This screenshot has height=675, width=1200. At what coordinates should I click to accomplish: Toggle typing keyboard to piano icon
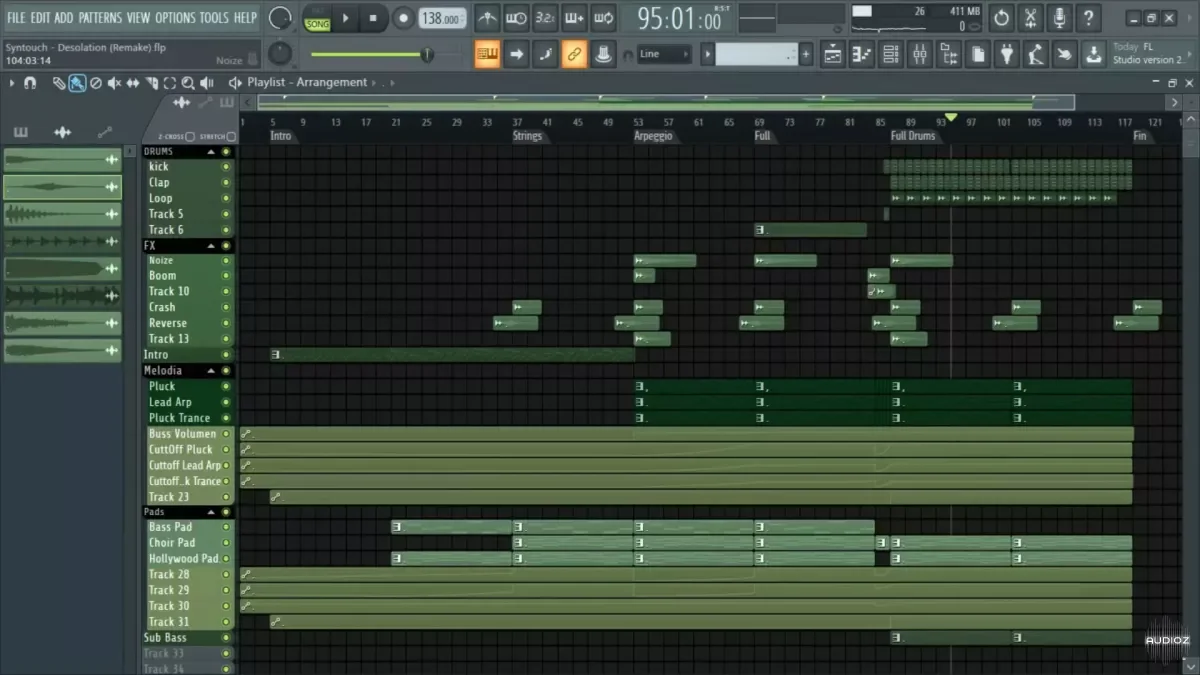487,54
